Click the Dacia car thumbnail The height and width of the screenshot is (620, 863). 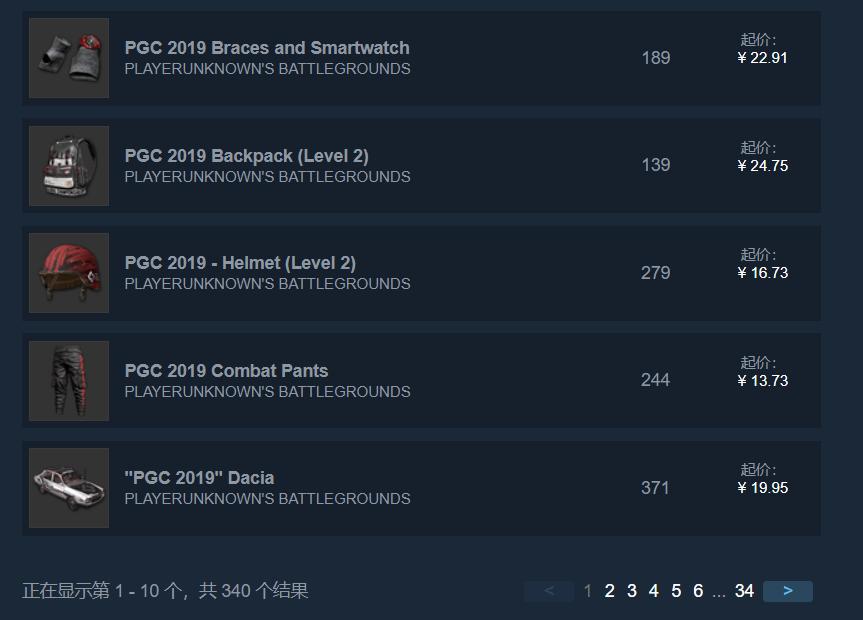[68, 488]
